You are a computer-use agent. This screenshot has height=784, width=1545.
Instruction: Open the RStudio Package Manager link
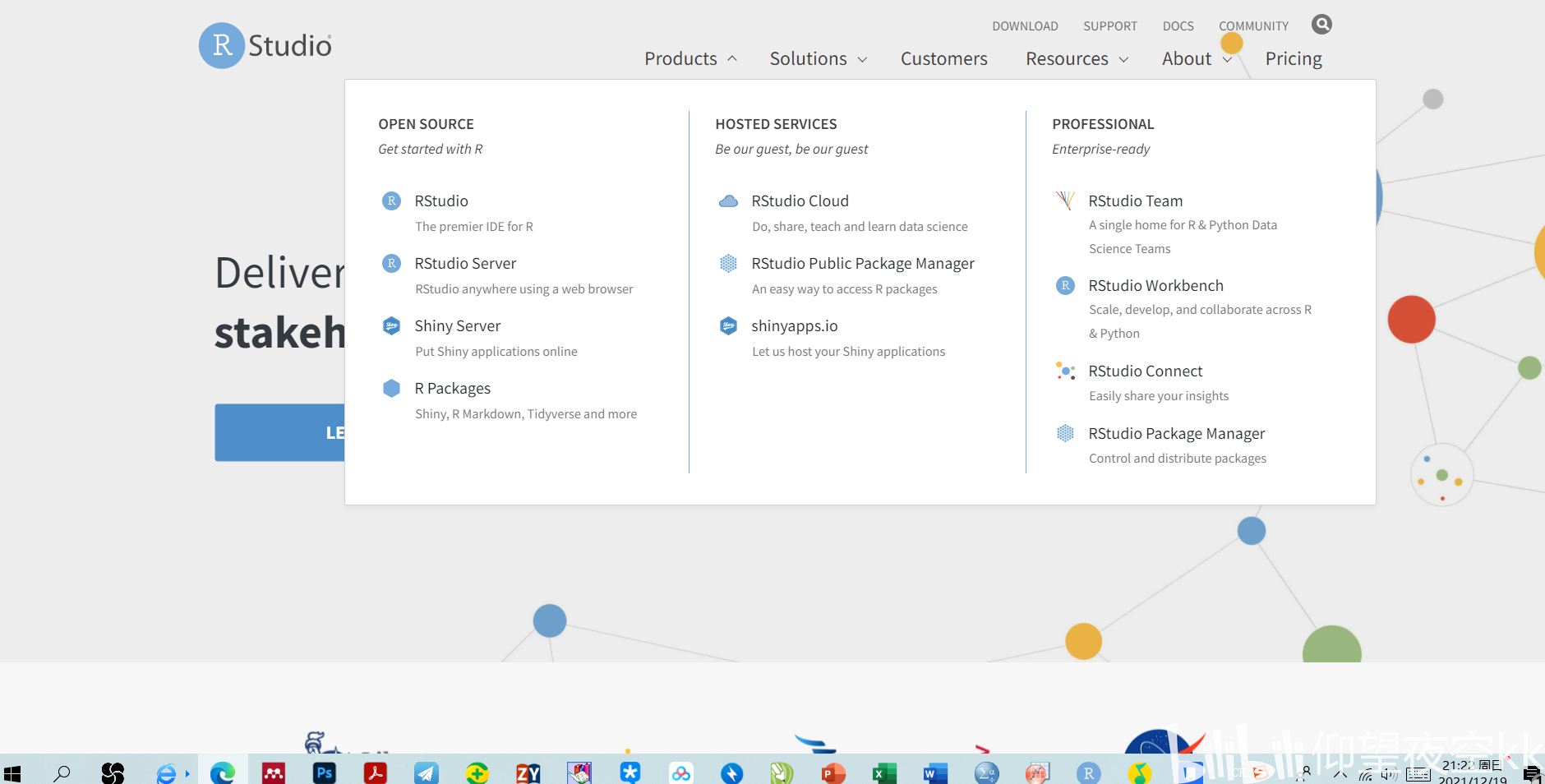[x=1177, y=433]
